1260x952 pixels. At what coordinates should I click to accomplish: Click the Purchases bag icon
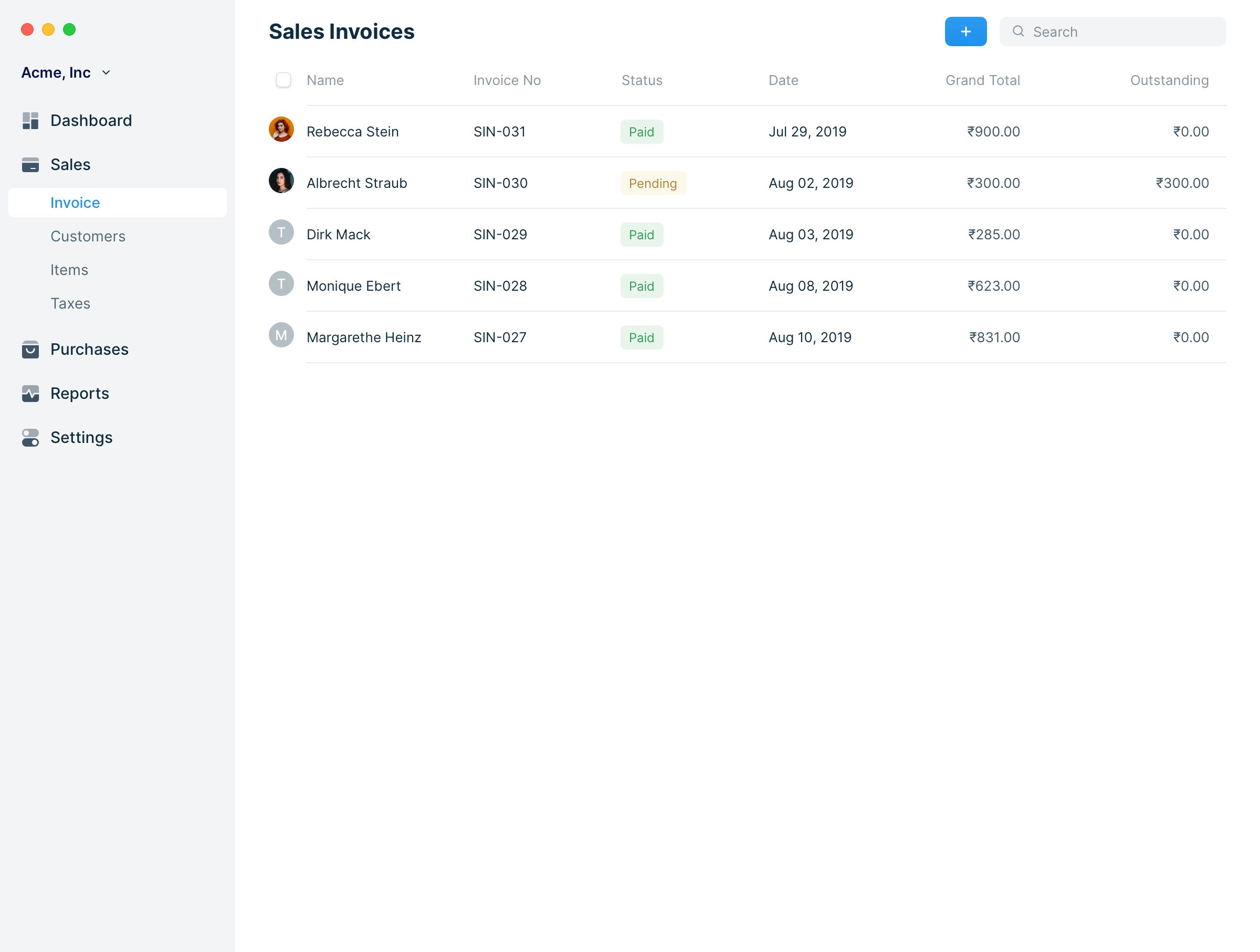(x=30, y=349)
